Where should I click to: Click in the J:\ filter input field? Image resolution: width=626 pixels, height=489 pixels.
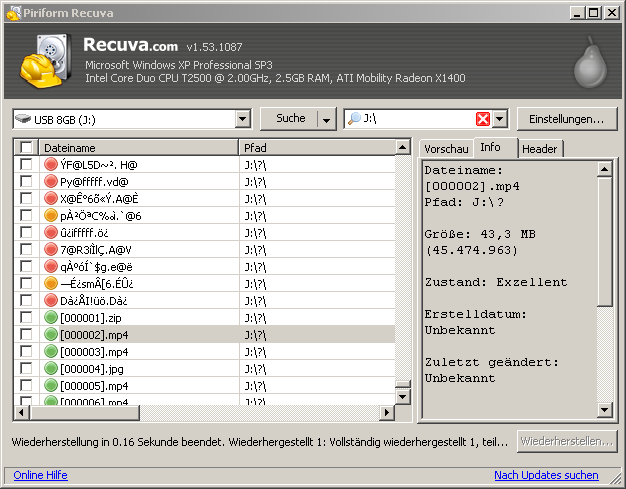pos(418,119)
